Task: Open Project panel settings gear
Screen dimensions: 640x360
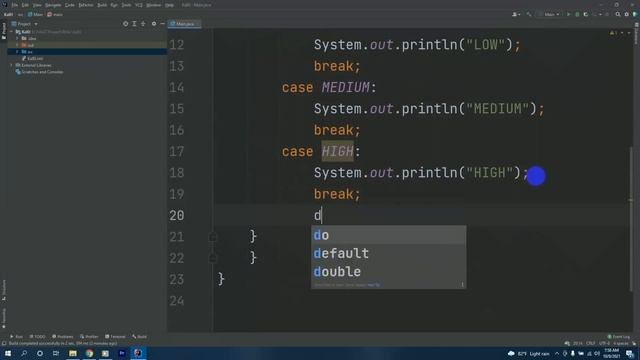Action: pos(154,24)
